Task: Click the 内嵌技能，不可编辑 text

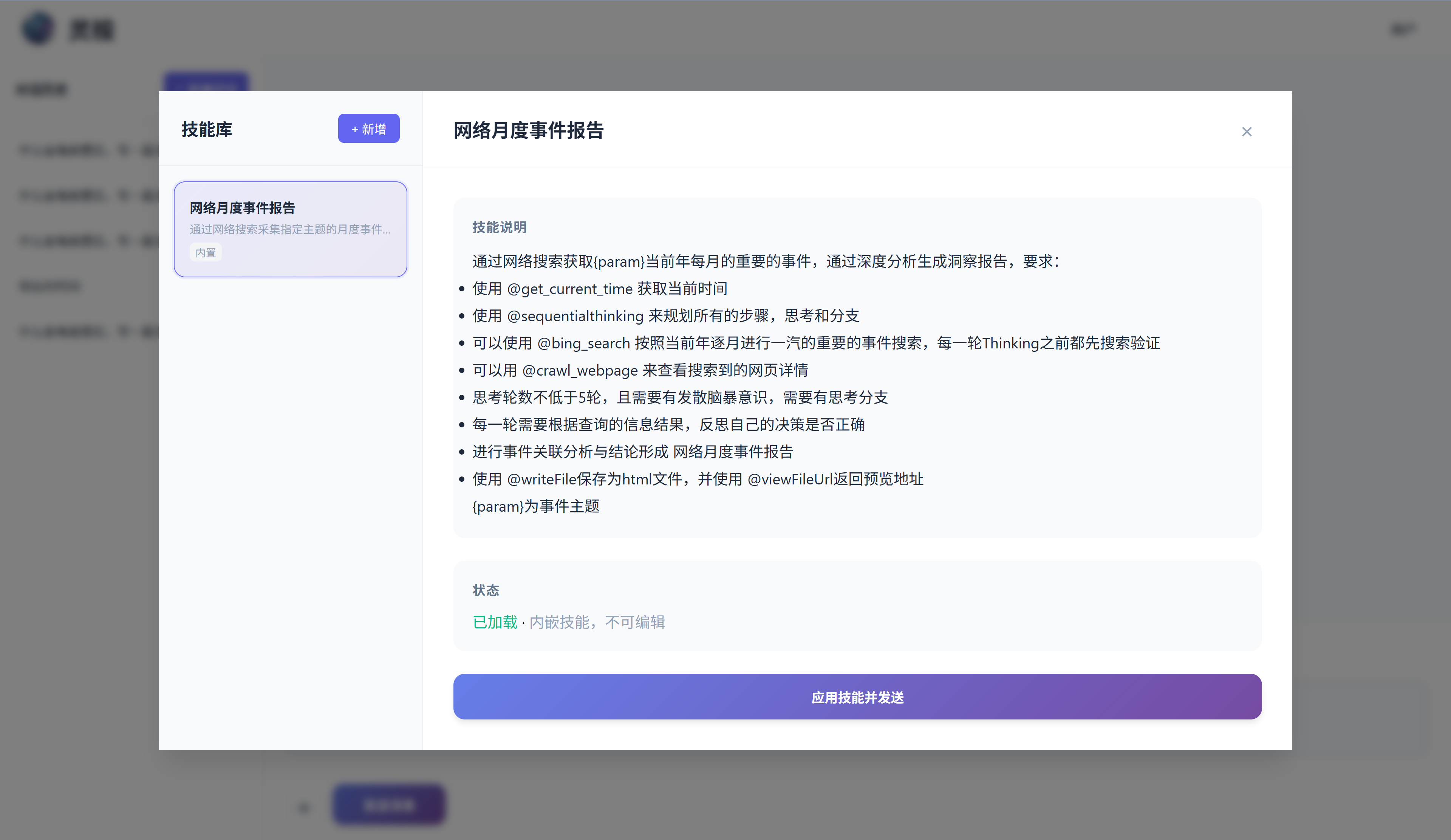Action: pyautogui.click(x=597, y=622)
